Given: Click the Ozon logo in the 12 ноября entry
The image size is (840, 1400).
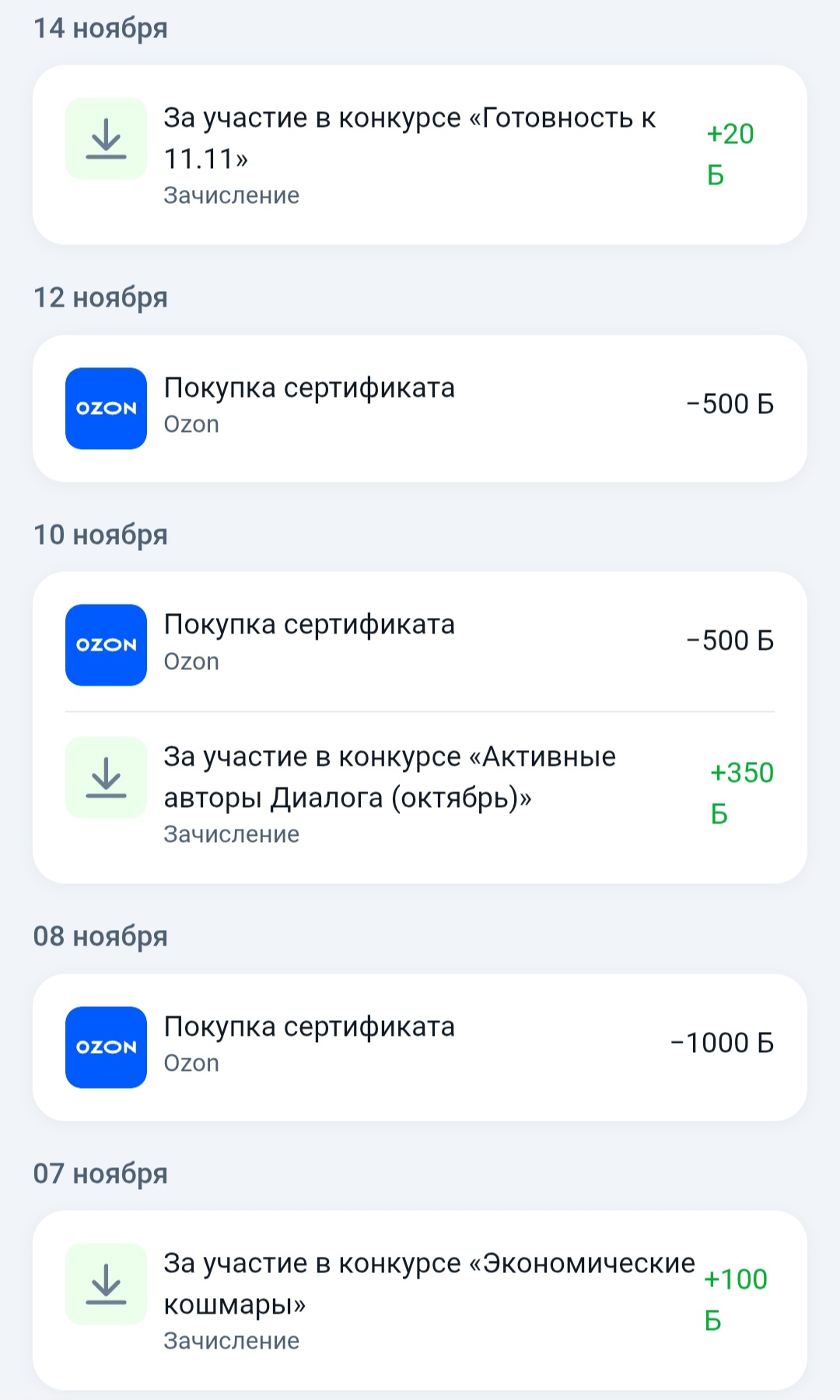Looking at the screenshot, I should tap(106, 409).
